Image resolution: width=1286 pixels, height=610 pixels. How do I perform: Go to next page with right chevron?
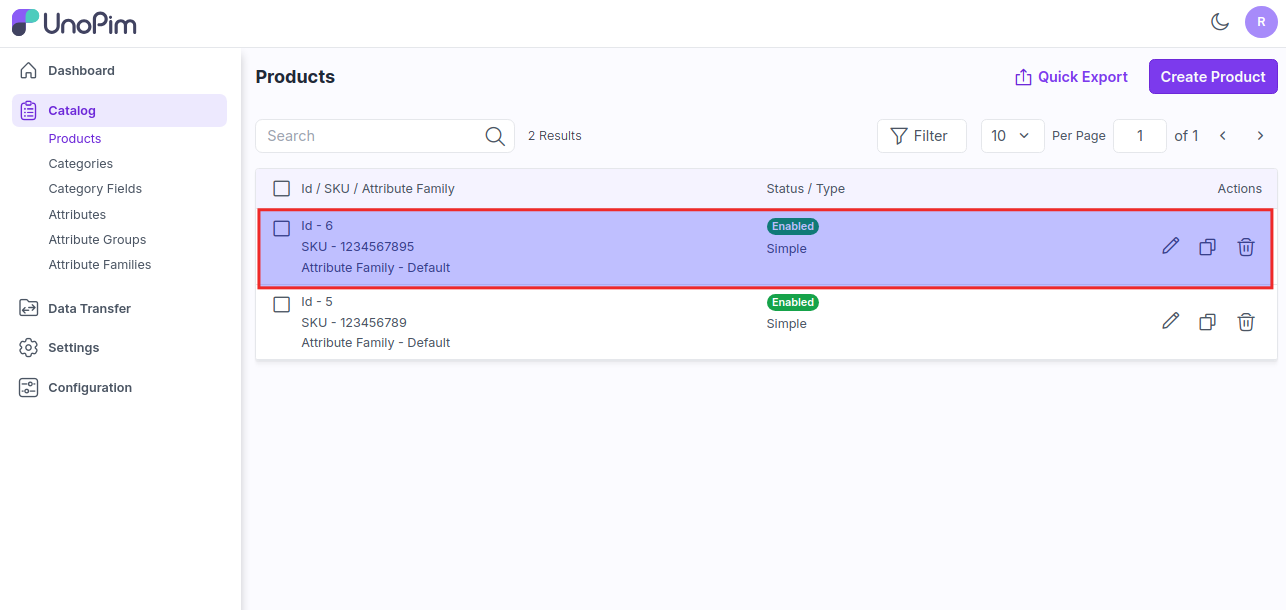(1260, 136)
